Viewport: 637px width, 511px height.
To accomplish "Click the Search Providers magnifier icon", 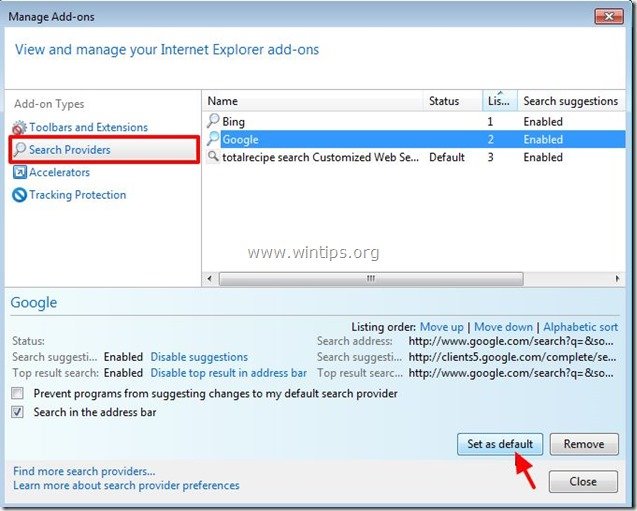I will 20,149.
